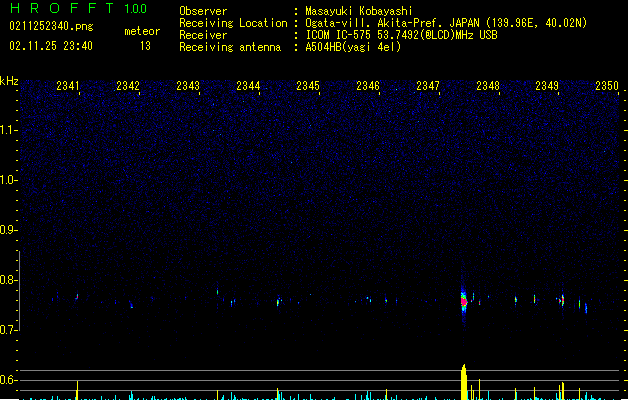This screenshot has height=400, width=629.
Task: Click the ICOM IC-575 receiver text
Action: pos(401,35)
